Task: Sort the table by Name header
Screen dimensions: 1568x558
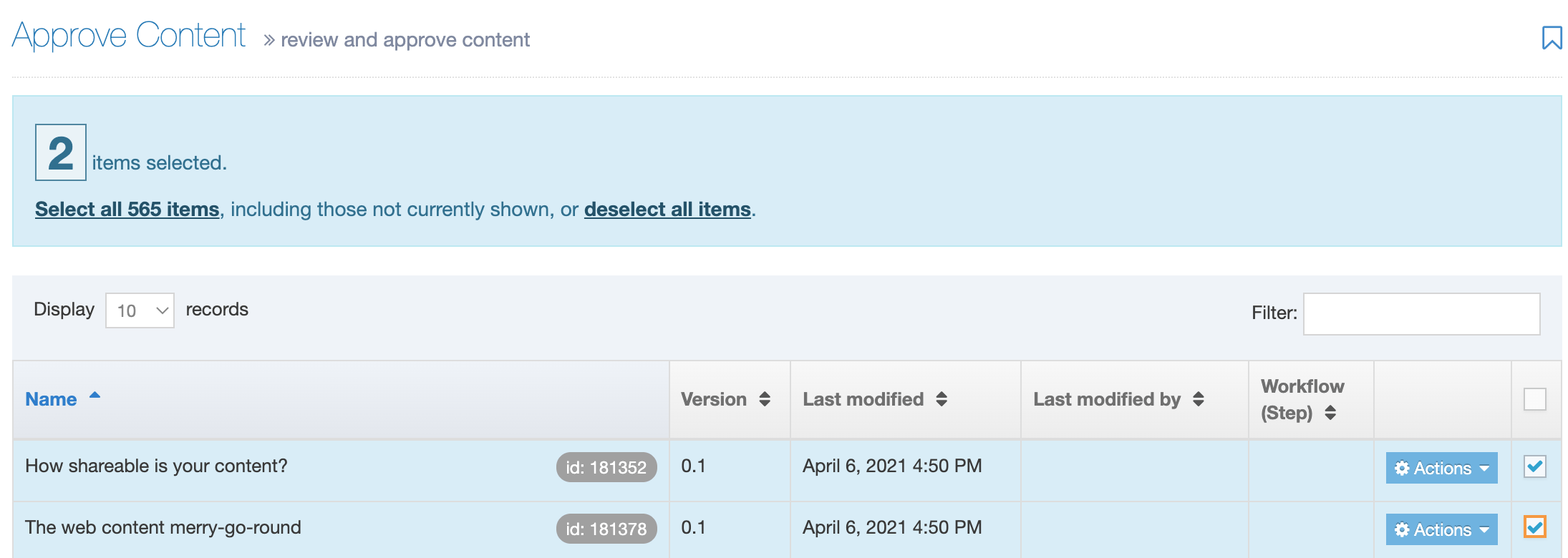Action: 51,399
